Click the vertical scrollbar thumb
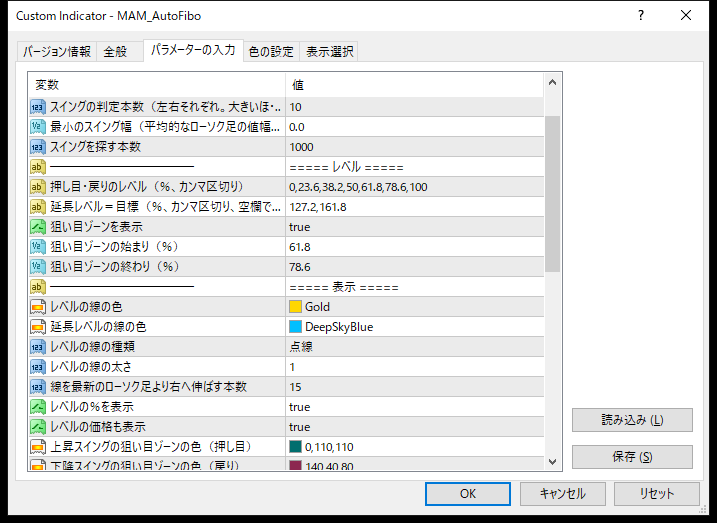717x523 pixels. 552,194
